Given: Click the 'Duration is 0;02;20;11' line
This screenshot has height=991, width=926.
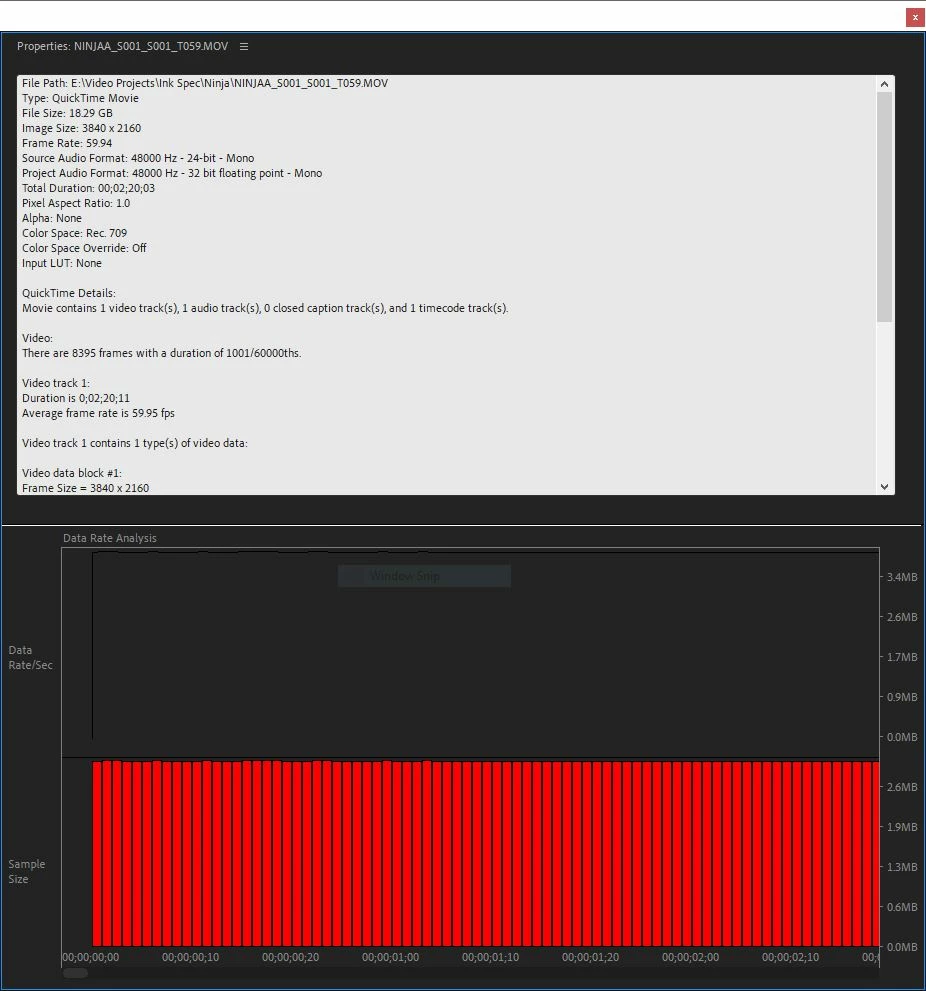Looking at the screenshot, I should 76,398.
